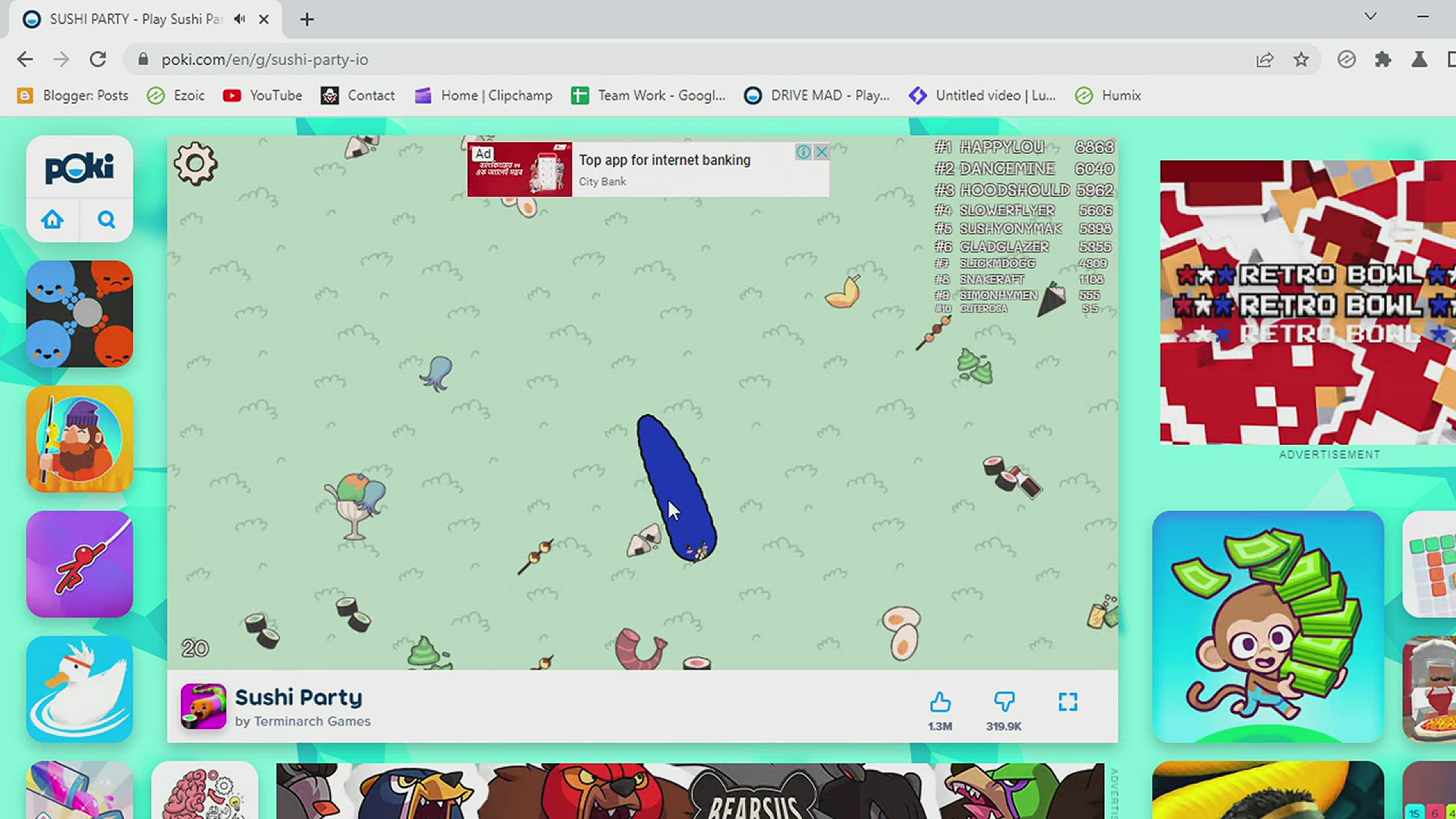Go forward in browser history

[61, 59]
